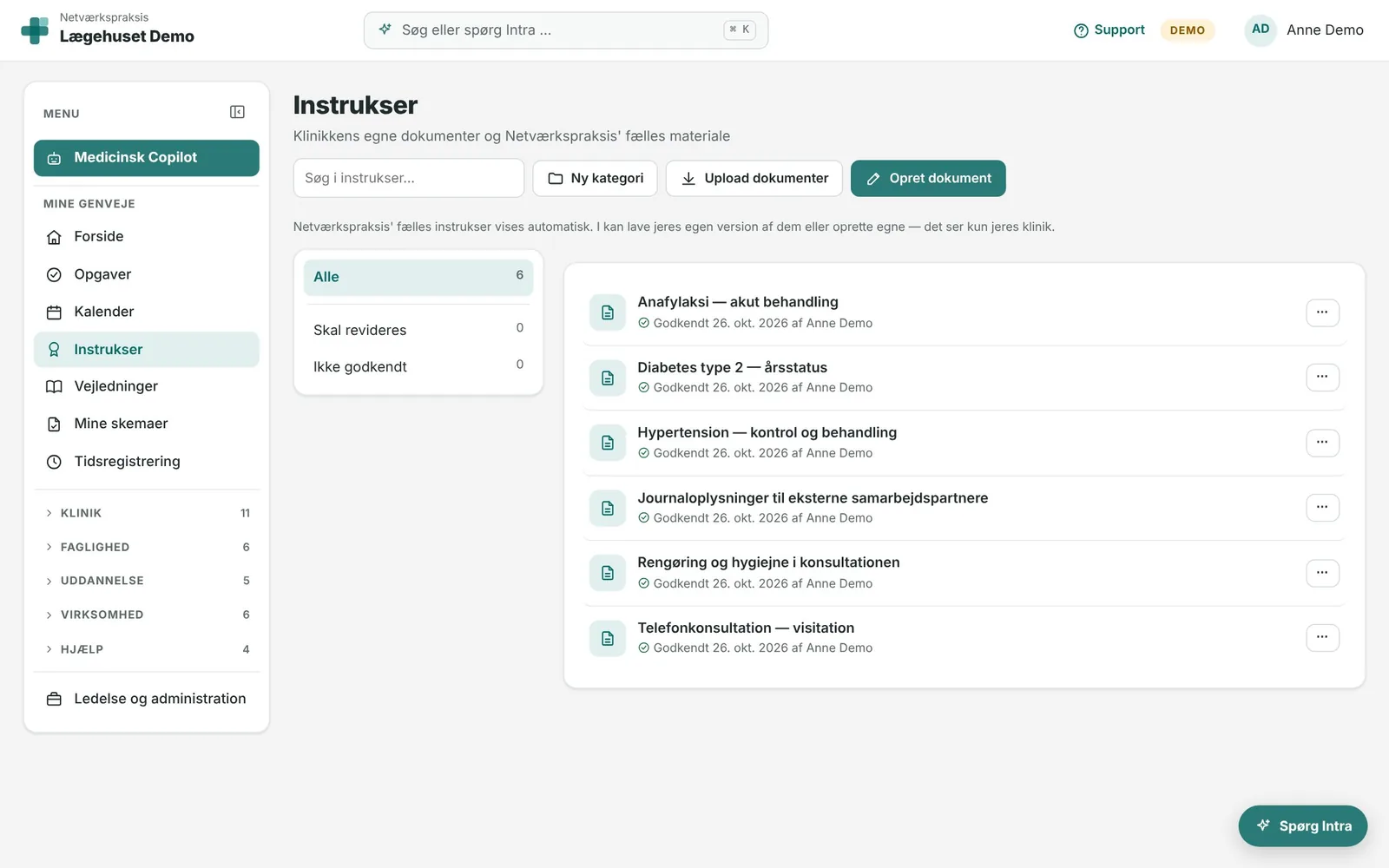Click the Opret dokument button
The width and height of the screenshot is (1389, 868).
click(928, 178)
